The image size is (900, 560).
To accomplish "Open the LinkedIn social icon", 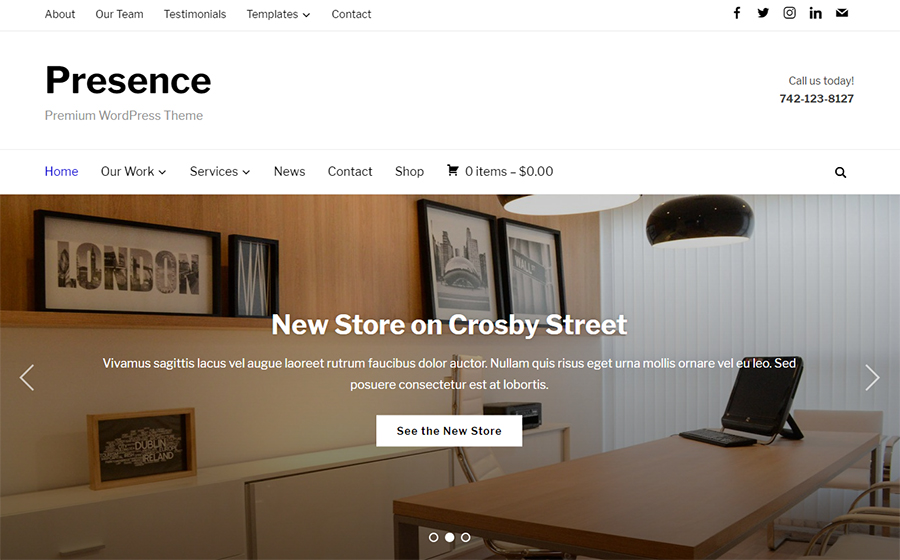I will pos(816,13).
